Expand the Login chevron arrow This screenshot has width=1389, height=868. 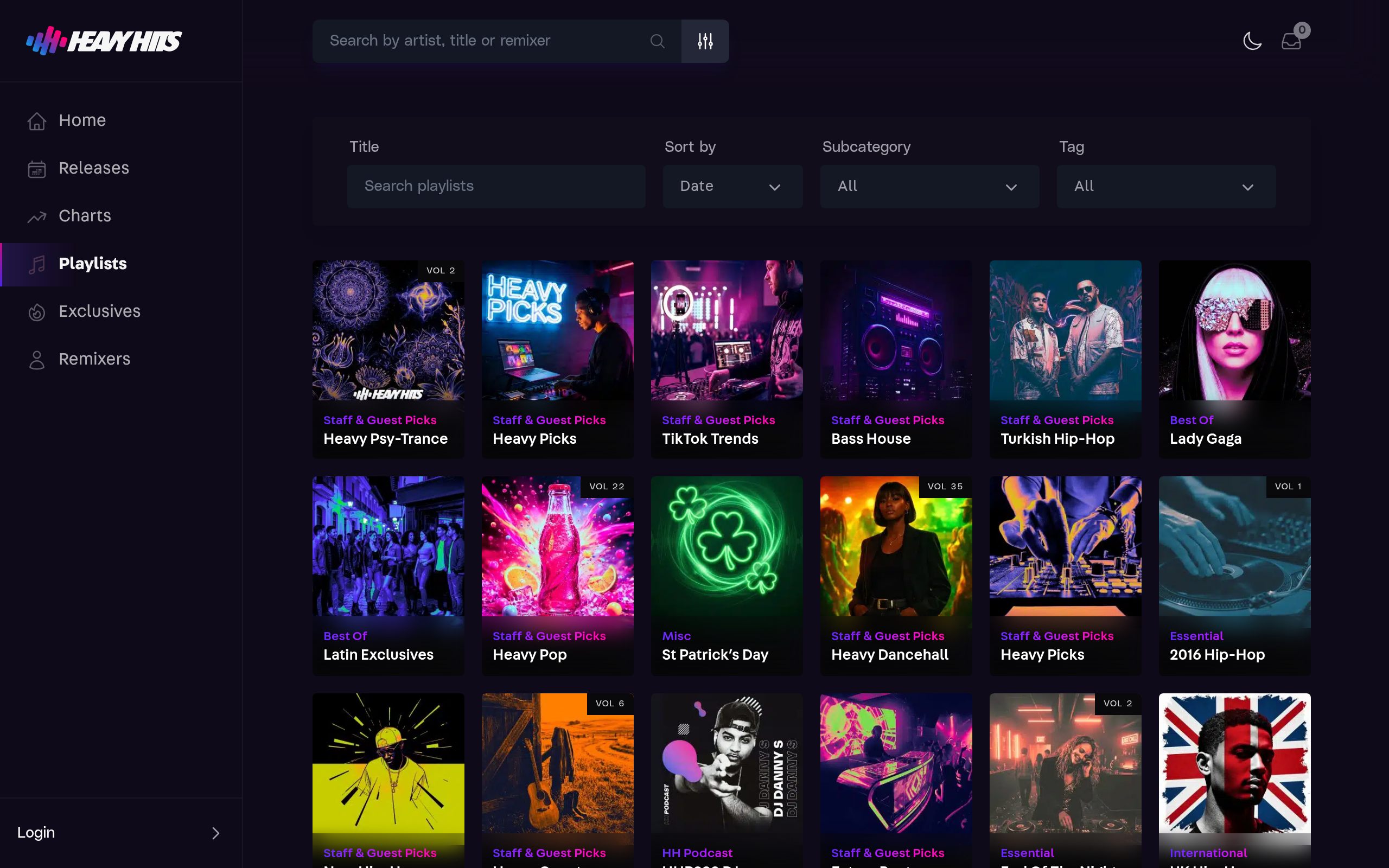pos(216,833)
